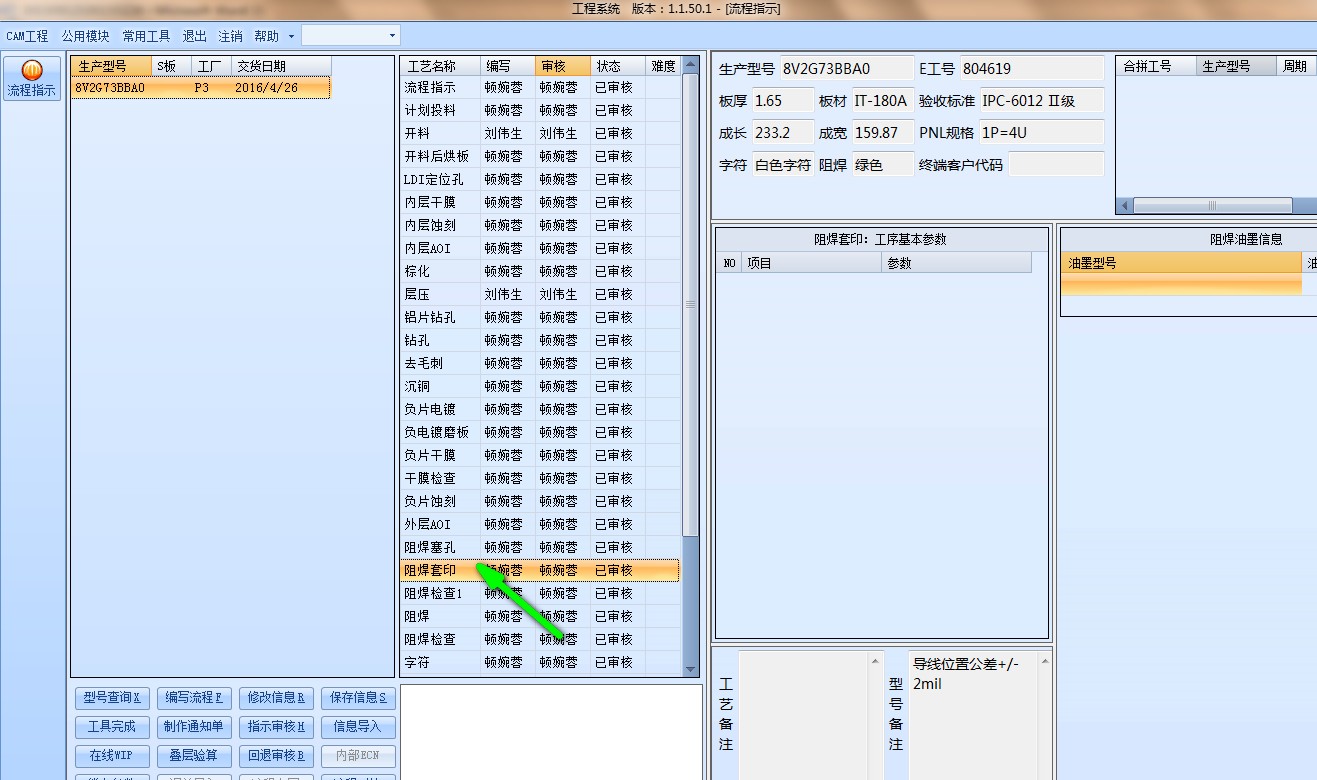
Task: Click the E工号 field showing 804619
Action: click(x=1032, y=69)
